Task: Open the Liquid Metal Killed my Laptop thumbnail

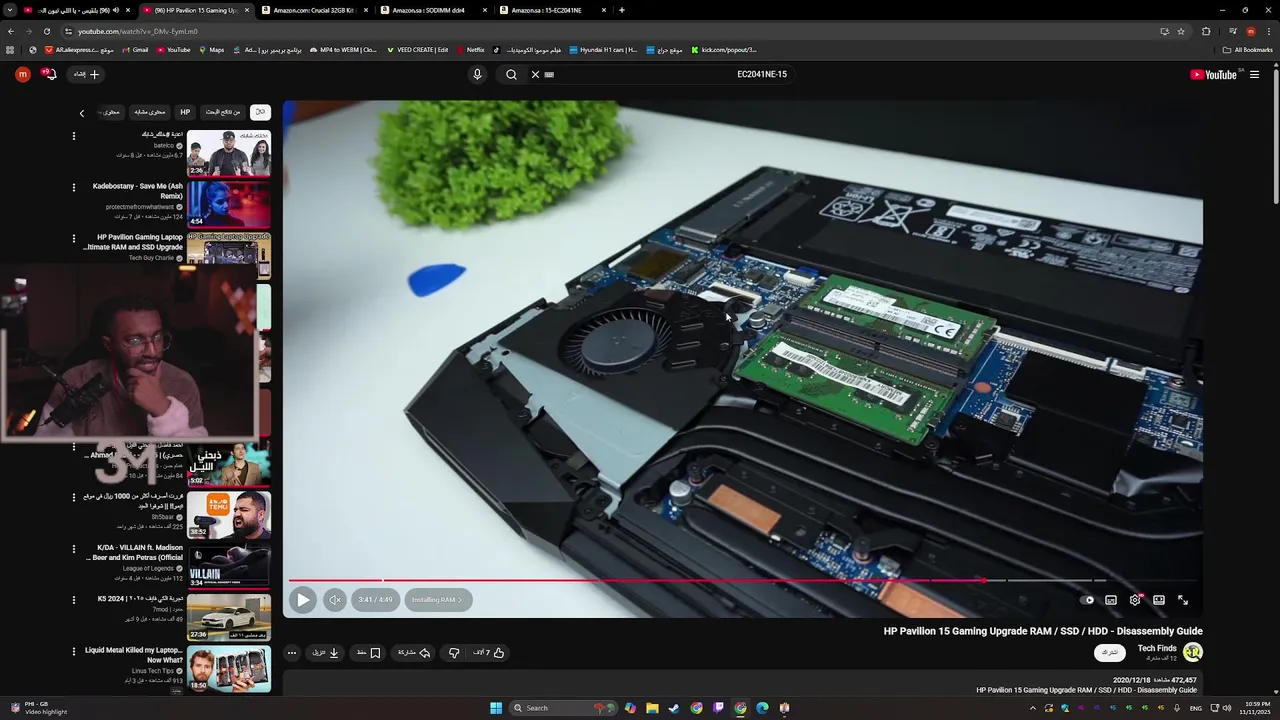Action: pos(229,668)
